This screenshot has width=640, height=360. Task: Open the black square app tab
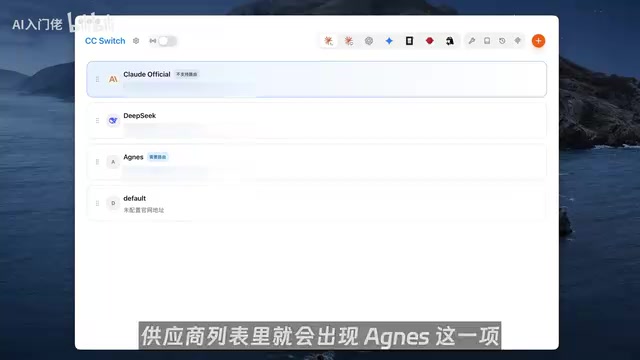coord(409,41)
